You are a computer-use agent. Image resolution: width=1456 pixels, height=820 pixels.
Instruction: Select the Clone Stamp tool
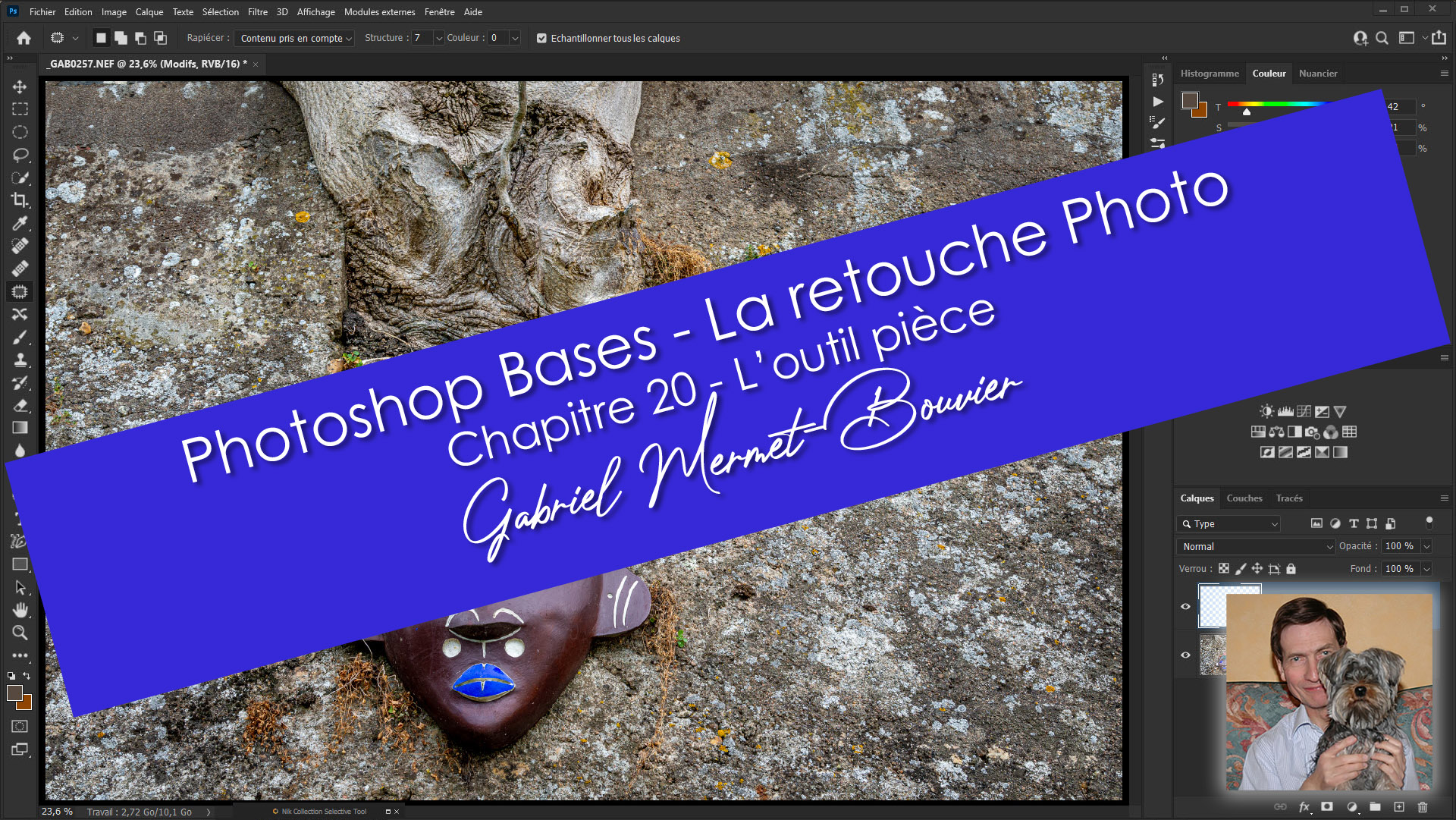coord(20,360)
